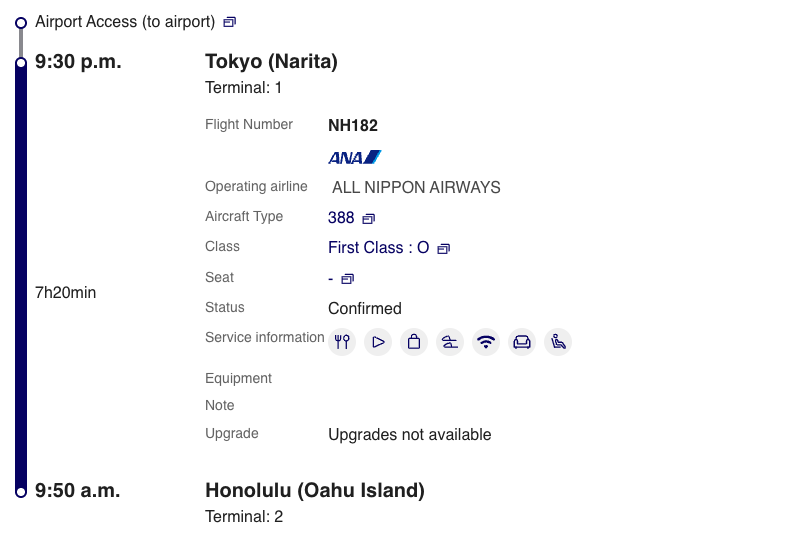
Task: Open Airport Access (to airport) link
Action: coord(125,22)
